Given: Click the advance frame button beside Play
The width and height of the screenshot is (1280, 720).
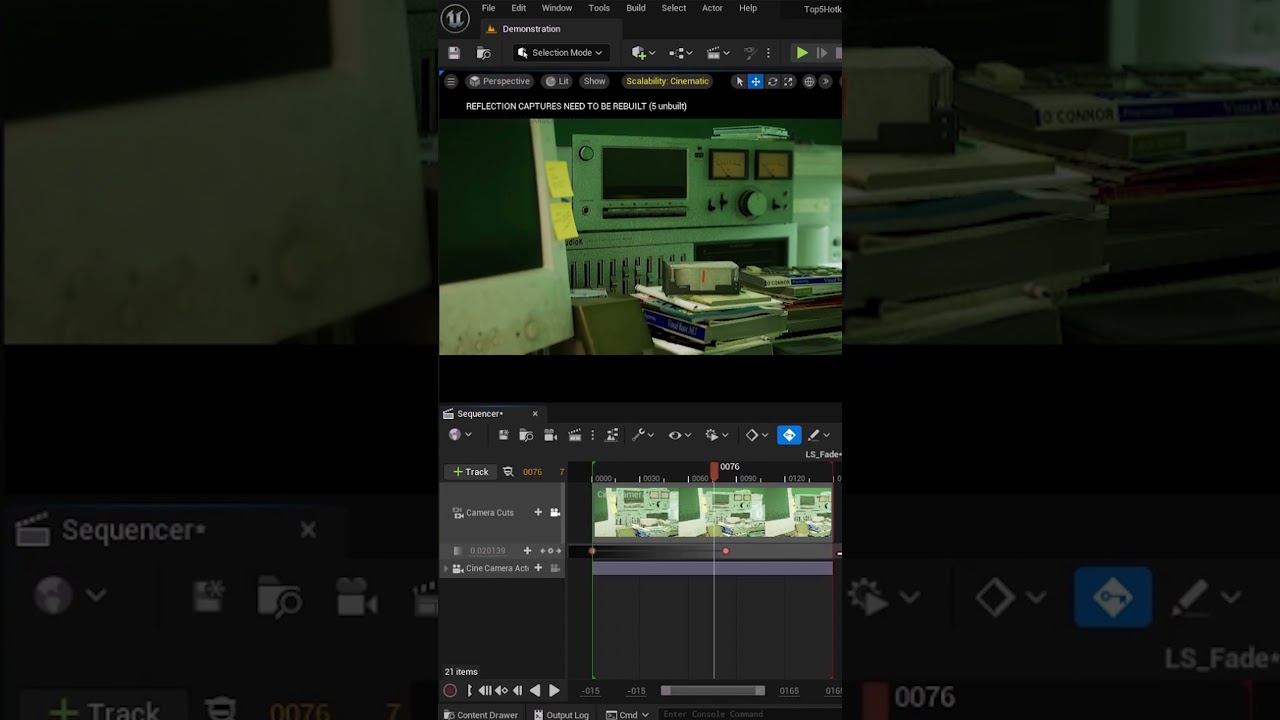Looking at the screenshot, I should coord(822,53).
